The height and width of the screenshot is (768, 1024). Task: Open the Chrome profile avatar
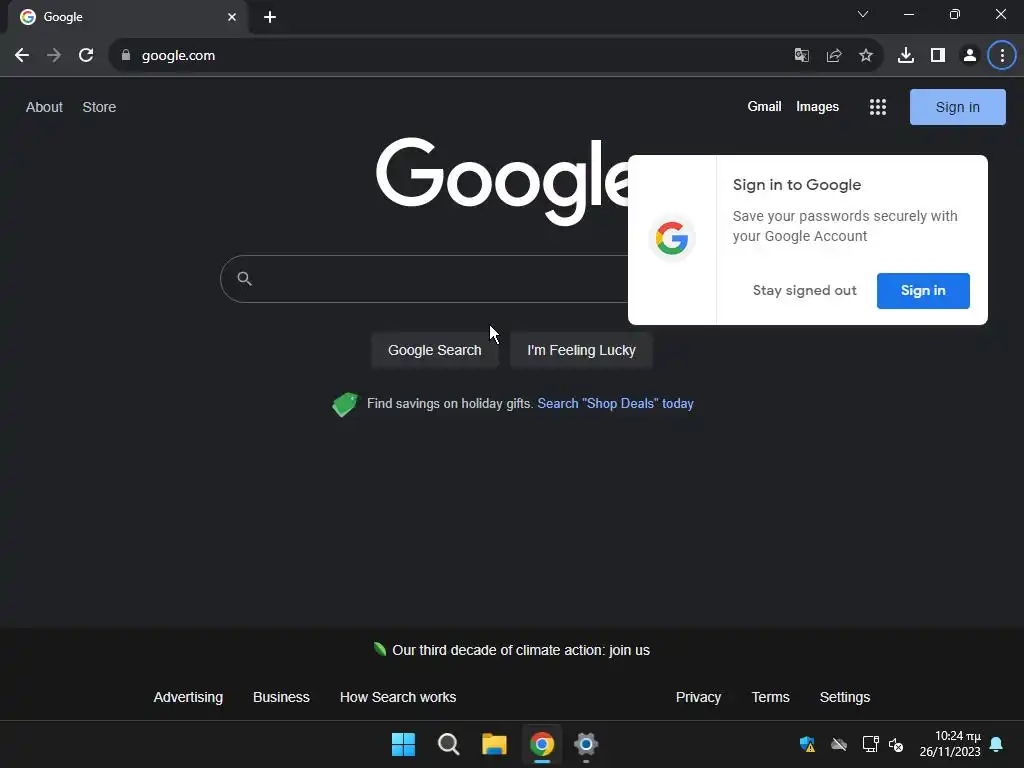point(970,56)
